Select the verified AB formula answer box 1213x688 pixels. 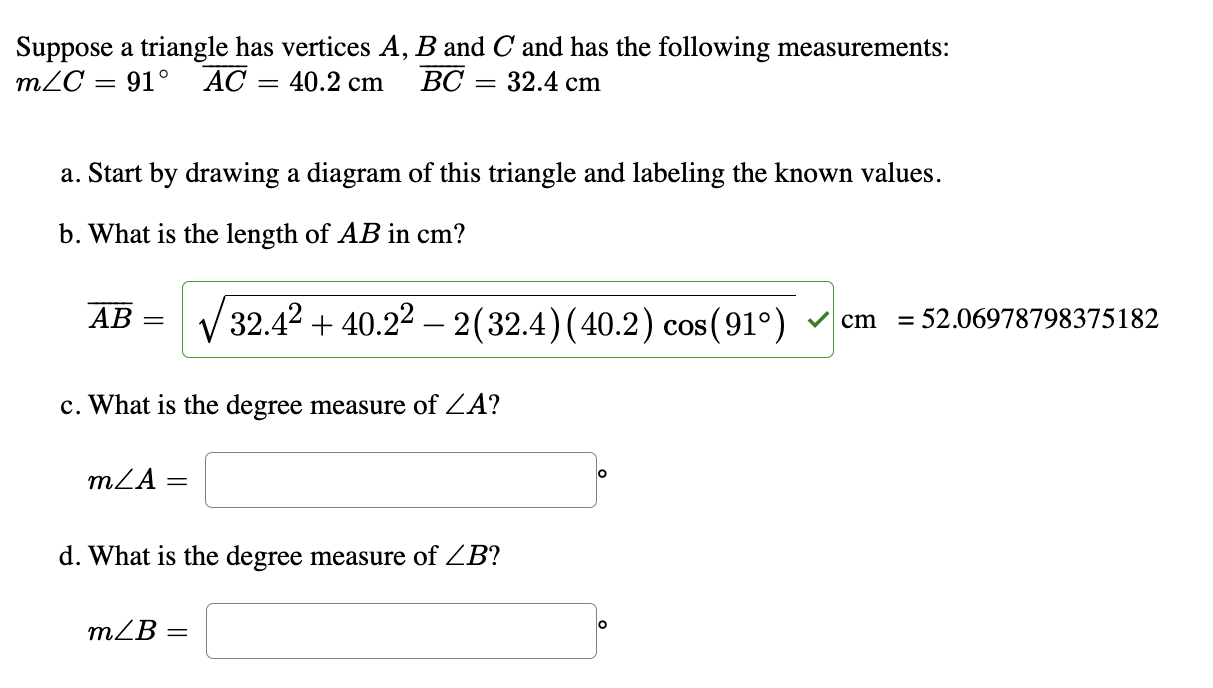pos(500,320)
